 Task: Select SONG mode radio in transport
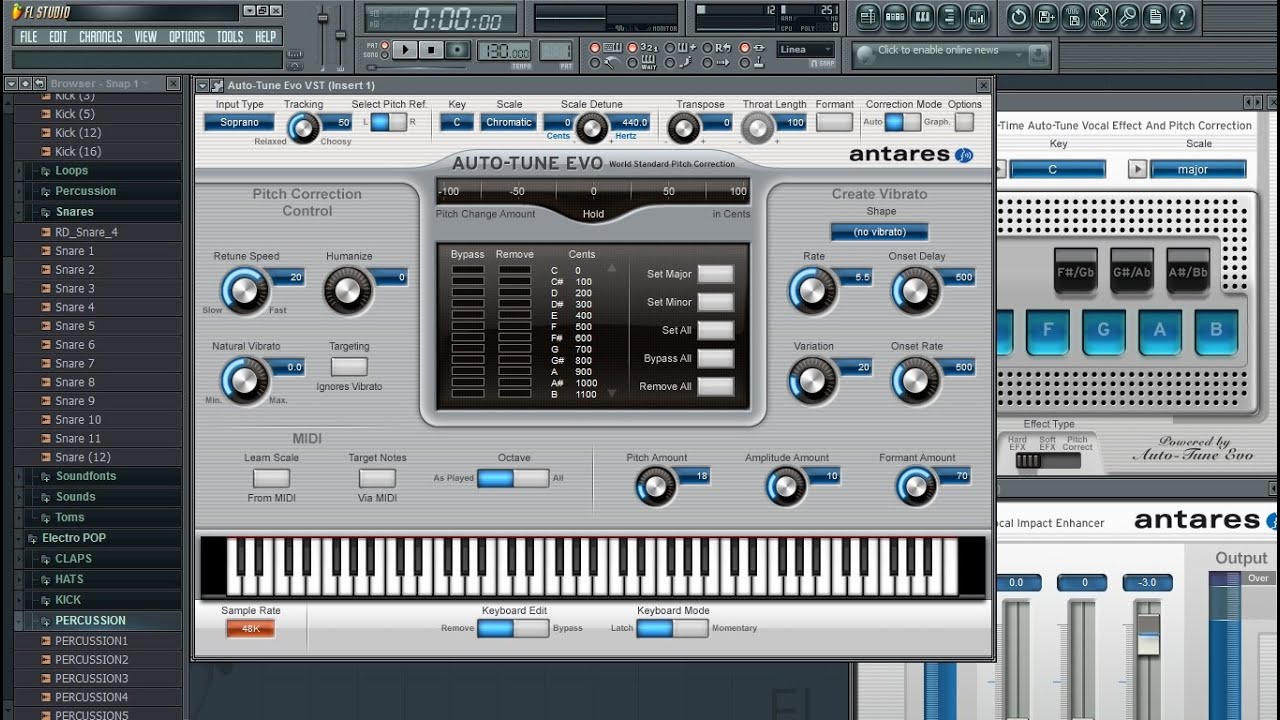tap(384, 54)
